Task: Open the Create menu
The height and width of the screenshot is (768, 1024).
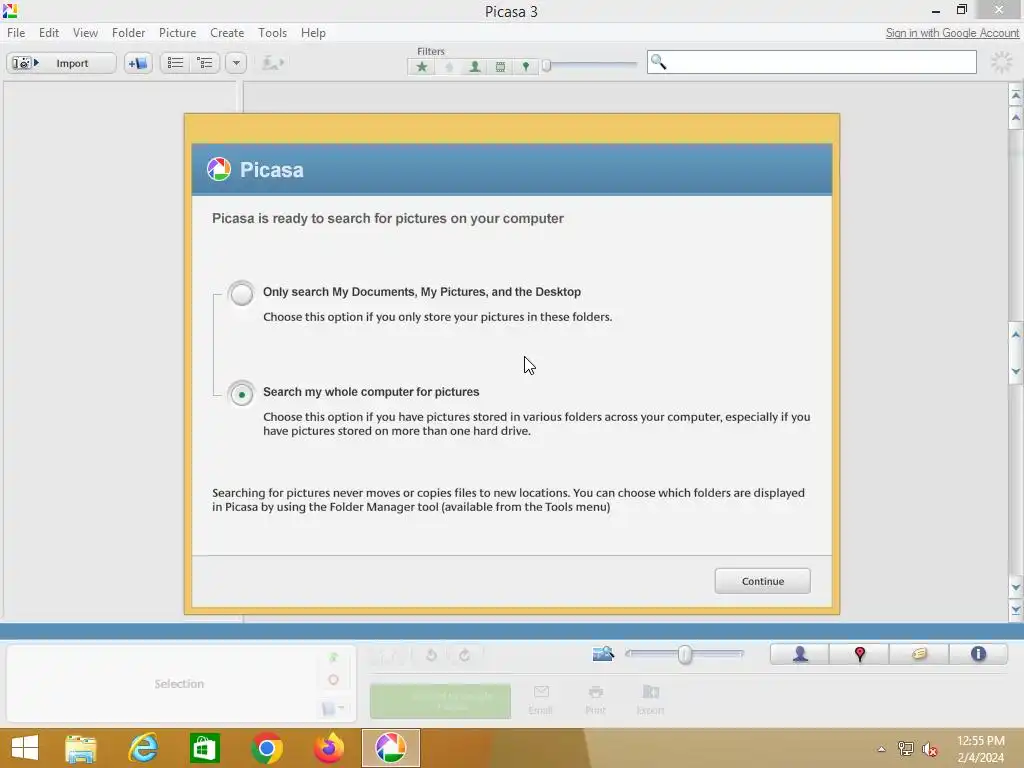Action: [227, 33]
